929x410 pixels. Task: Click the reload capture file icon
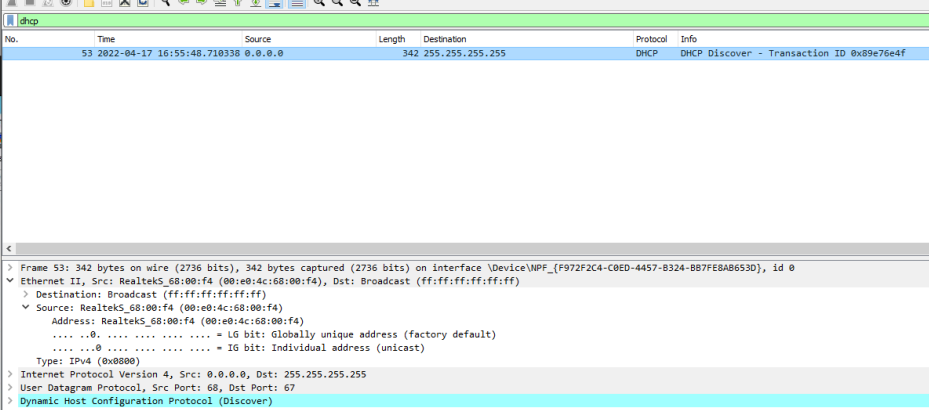point(143,3)
